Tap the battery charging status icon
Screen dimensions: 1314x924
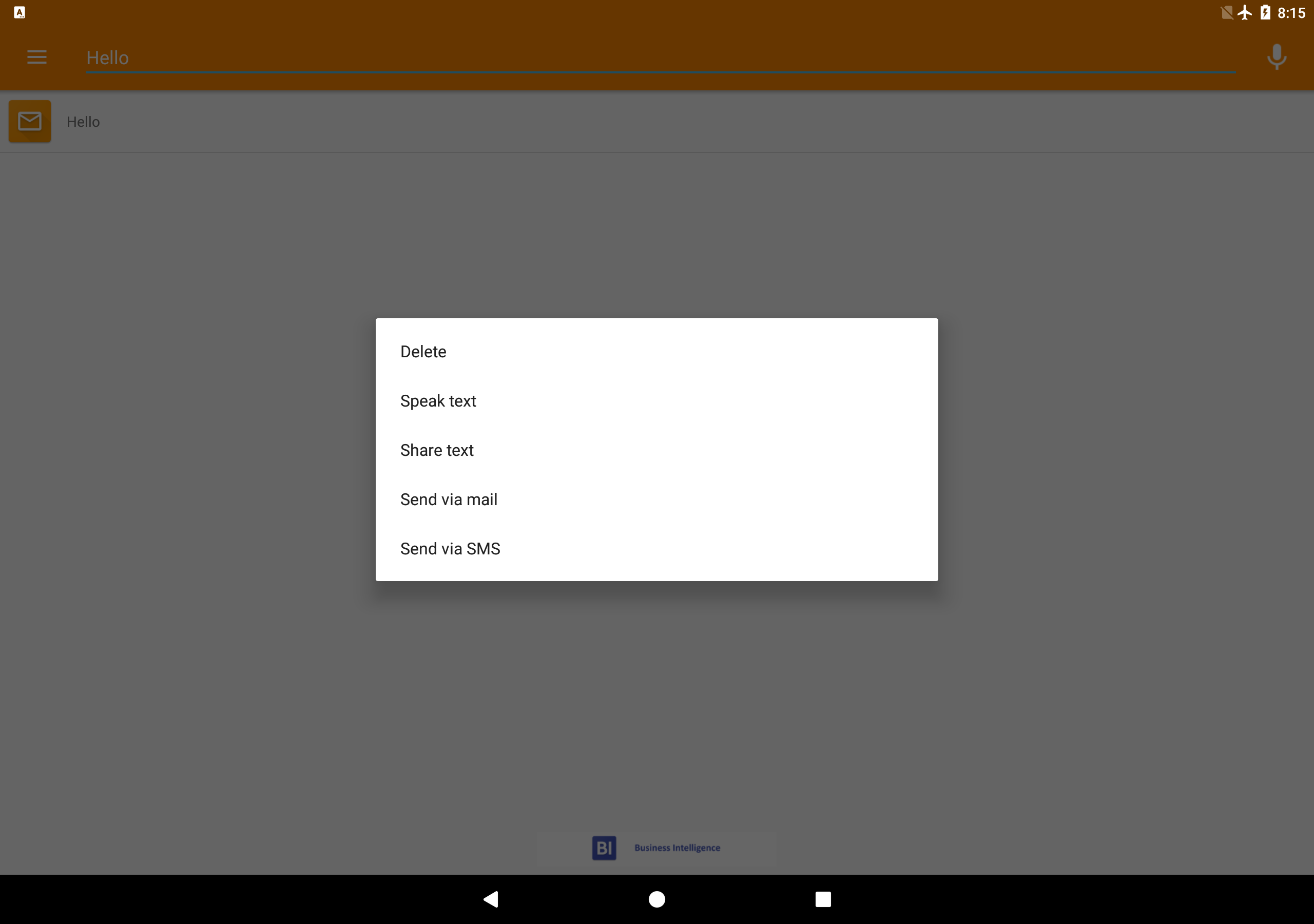(1265, 13)
